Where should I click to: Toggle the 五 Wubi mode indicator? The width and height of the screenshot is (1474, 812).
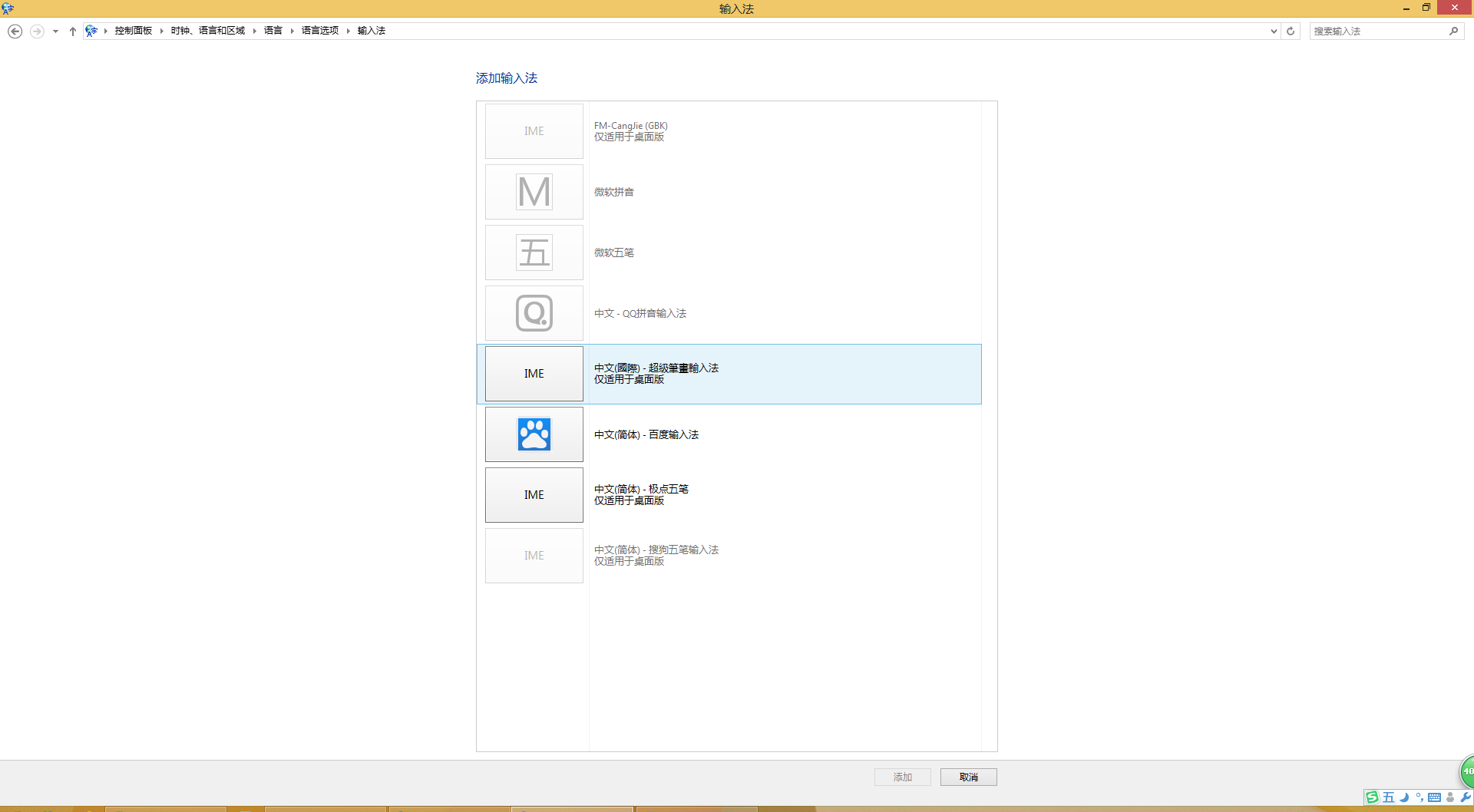click(x=1388, y=797)
